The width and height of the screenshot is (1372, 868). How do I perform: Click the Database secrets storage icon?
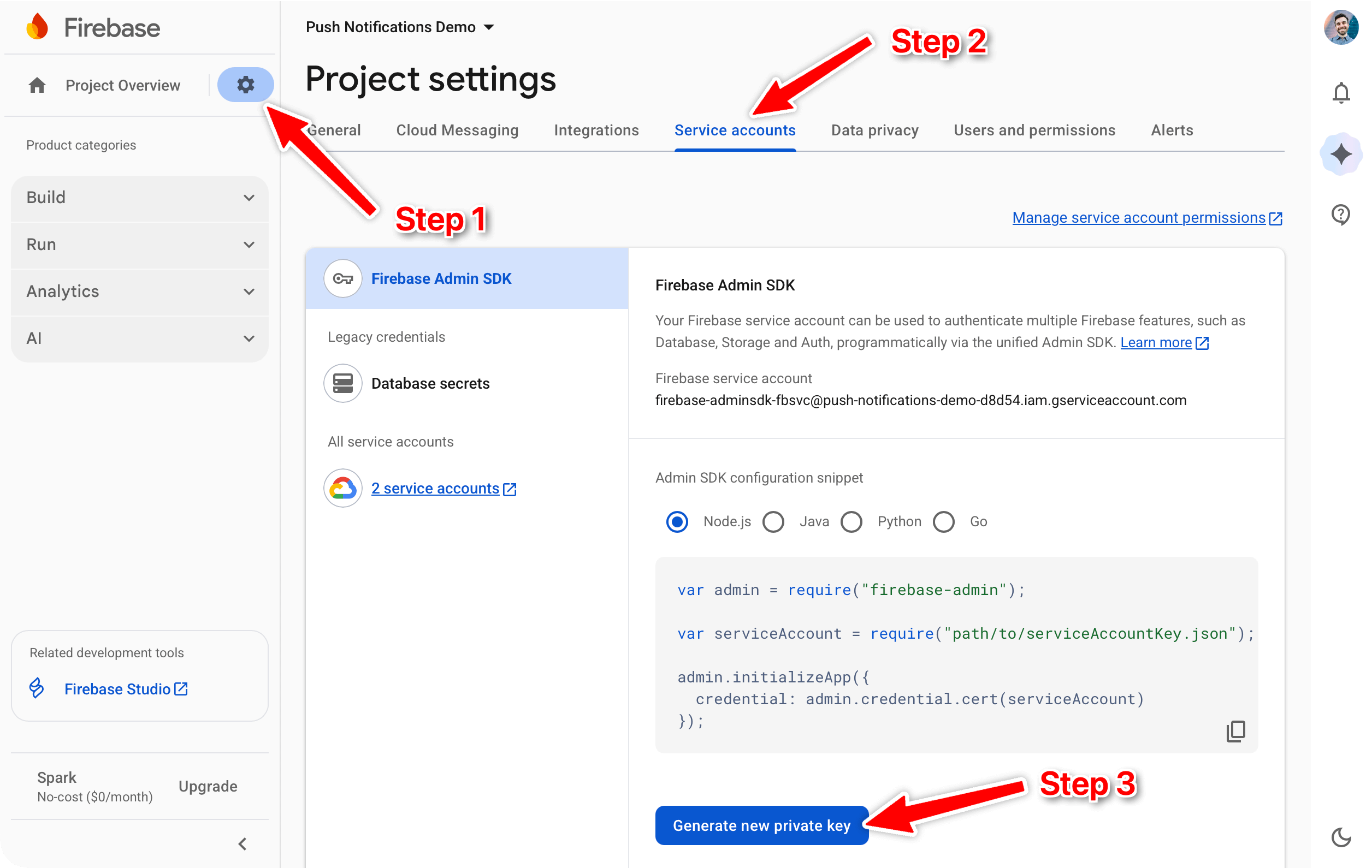(342, 383)
